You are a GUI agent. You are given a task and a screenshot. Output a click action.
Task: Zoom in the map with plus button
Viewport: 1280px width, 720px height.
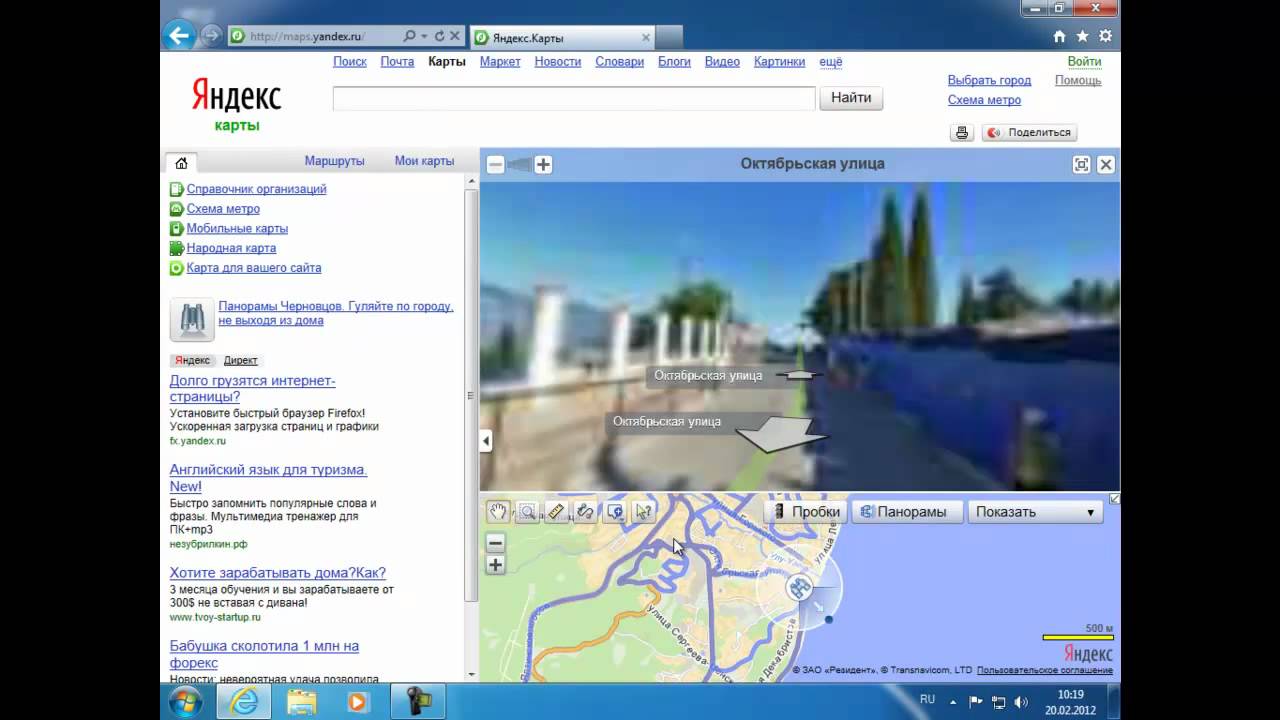[x=495, y=565]
